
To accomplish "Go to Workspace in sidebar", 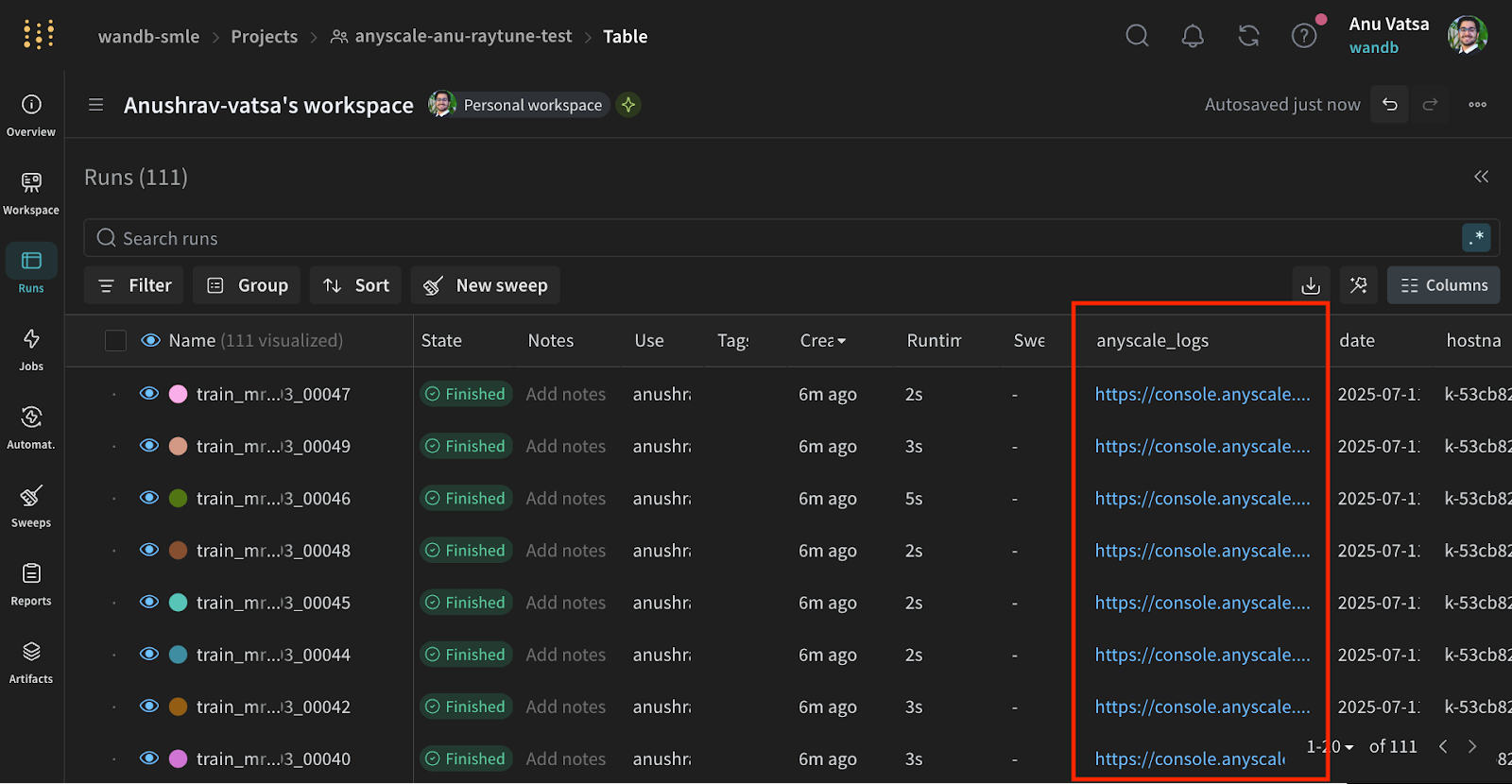I will 31,194.
